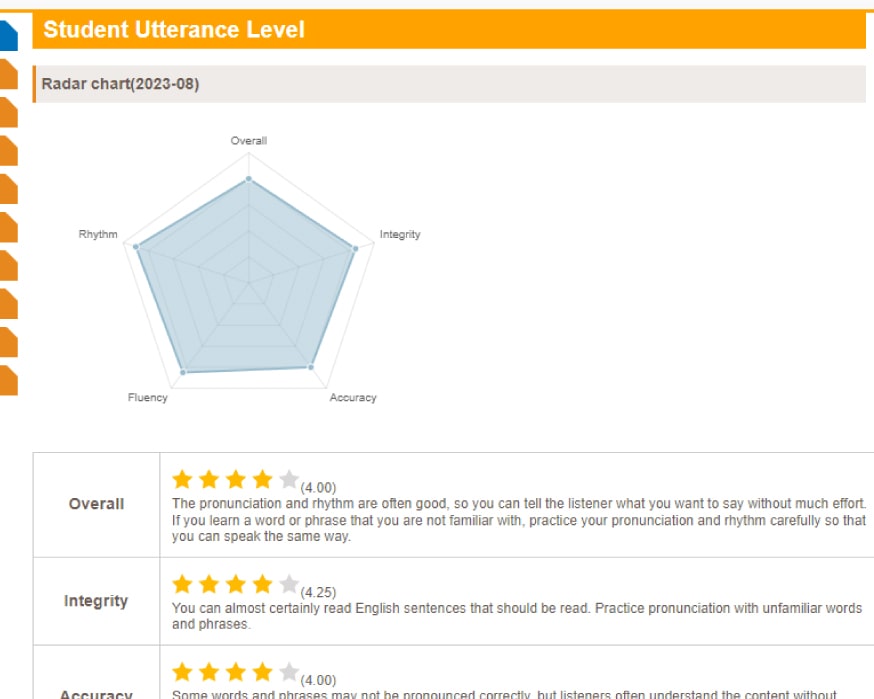Select the Integrity row heading in table
Screen dimensions: 874x699
pyautogui.click(x=96, y=600)
